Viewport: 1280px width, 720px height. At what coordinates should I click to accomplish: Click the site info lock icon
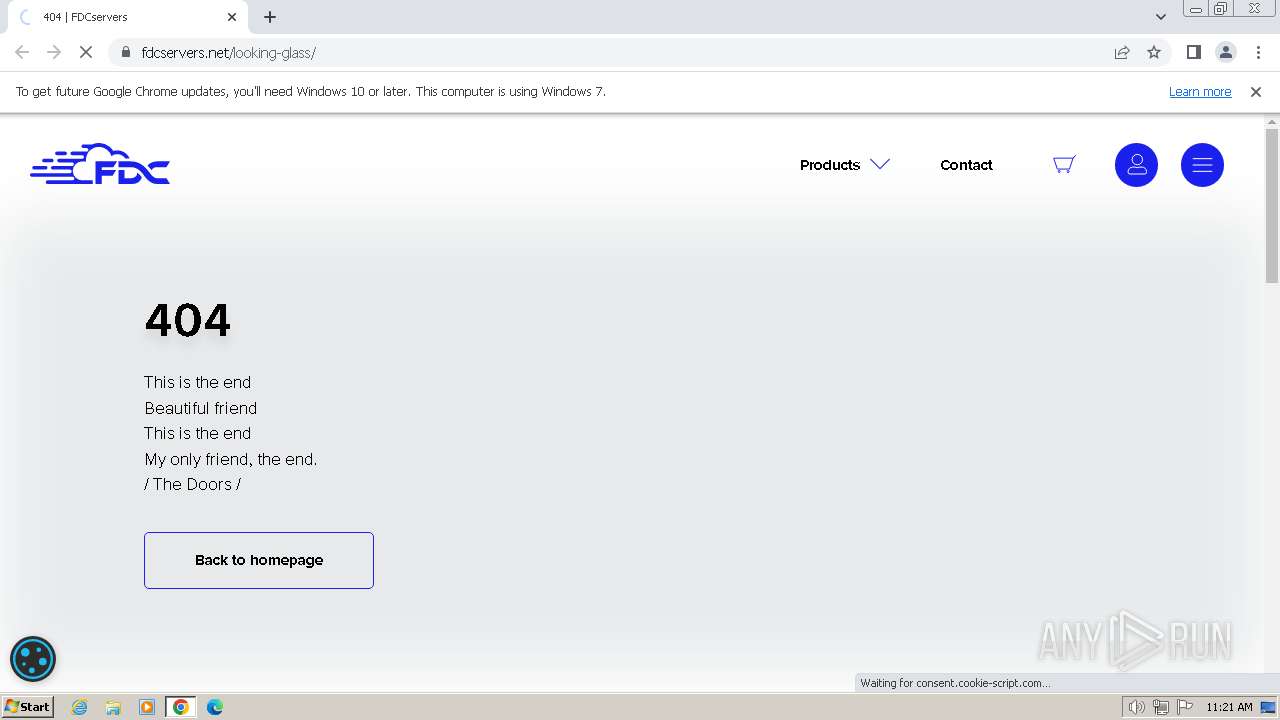coord(126,52)
